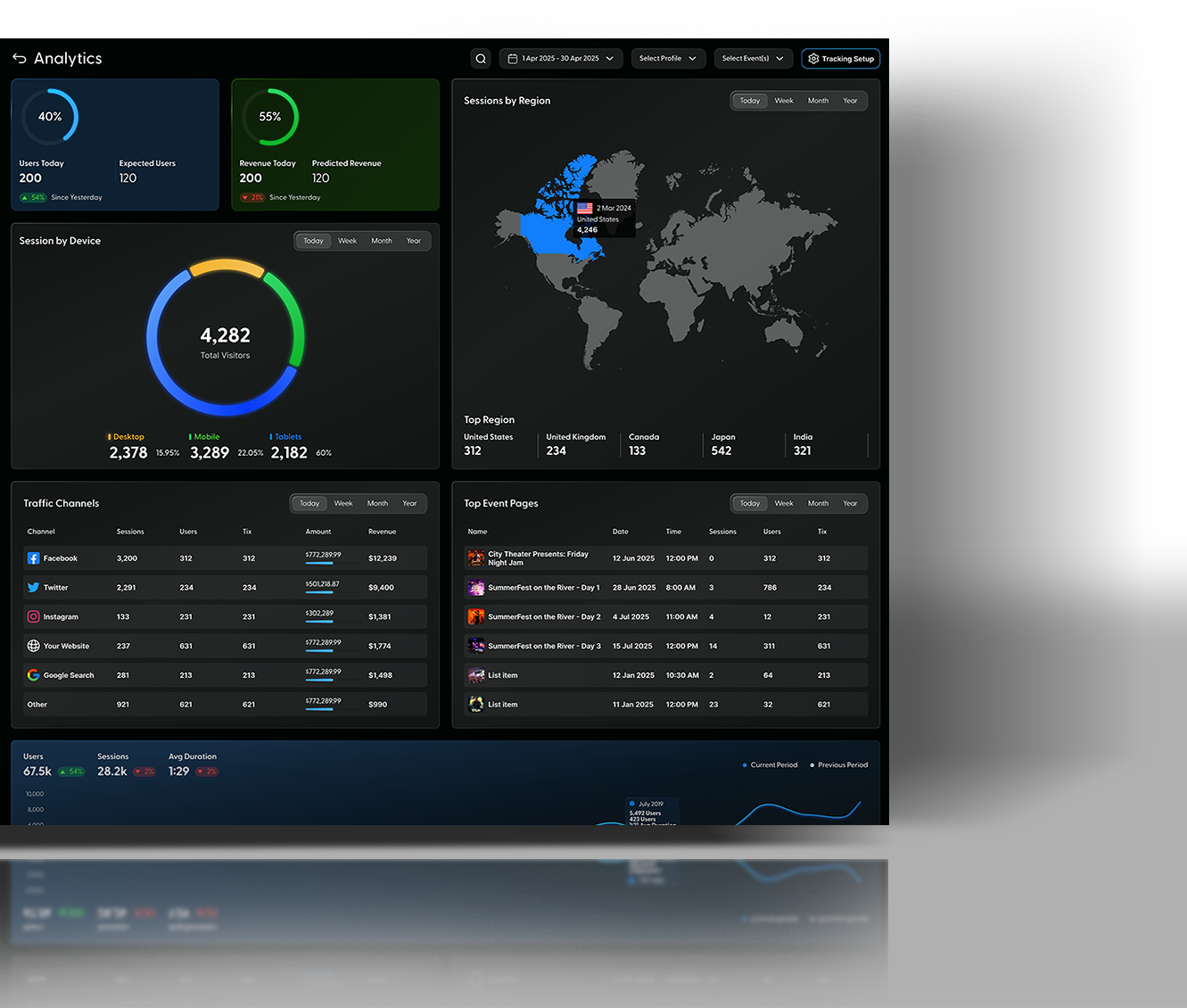Select the Month tab in Traffic Channels
Viewport: 1187px width, 1008px height.
pyautogui.click(x=377, y=503)
